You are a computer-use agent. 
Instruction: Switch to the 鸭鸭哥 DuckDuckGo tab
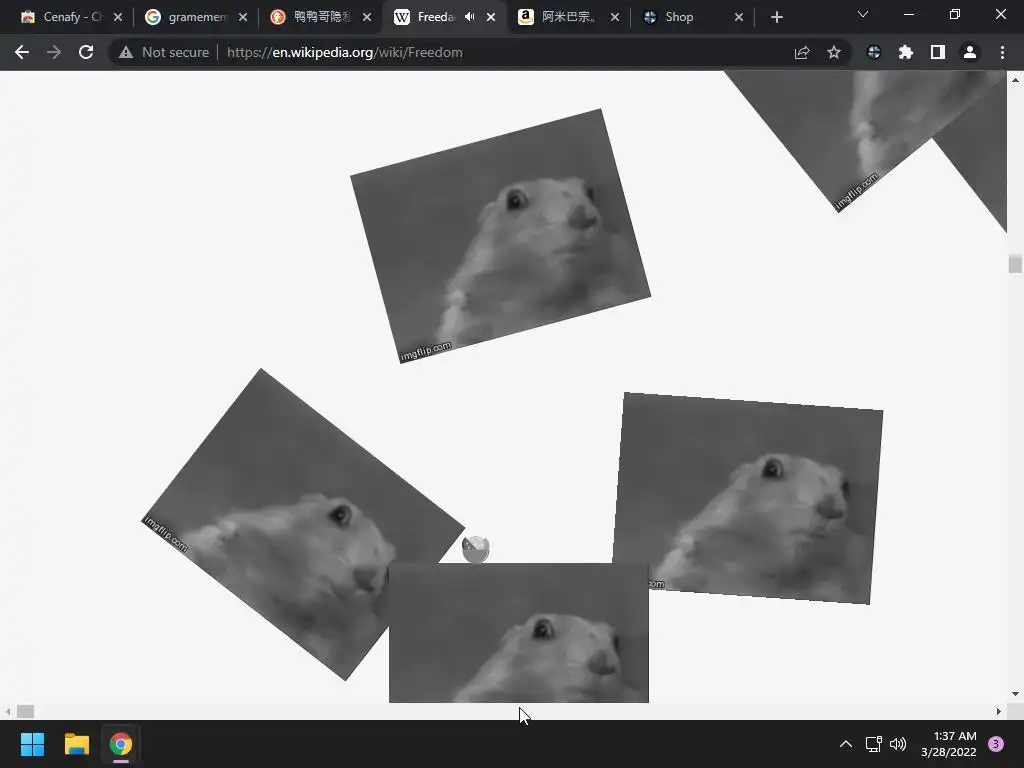pyautogui.click(x=312, y=17)
